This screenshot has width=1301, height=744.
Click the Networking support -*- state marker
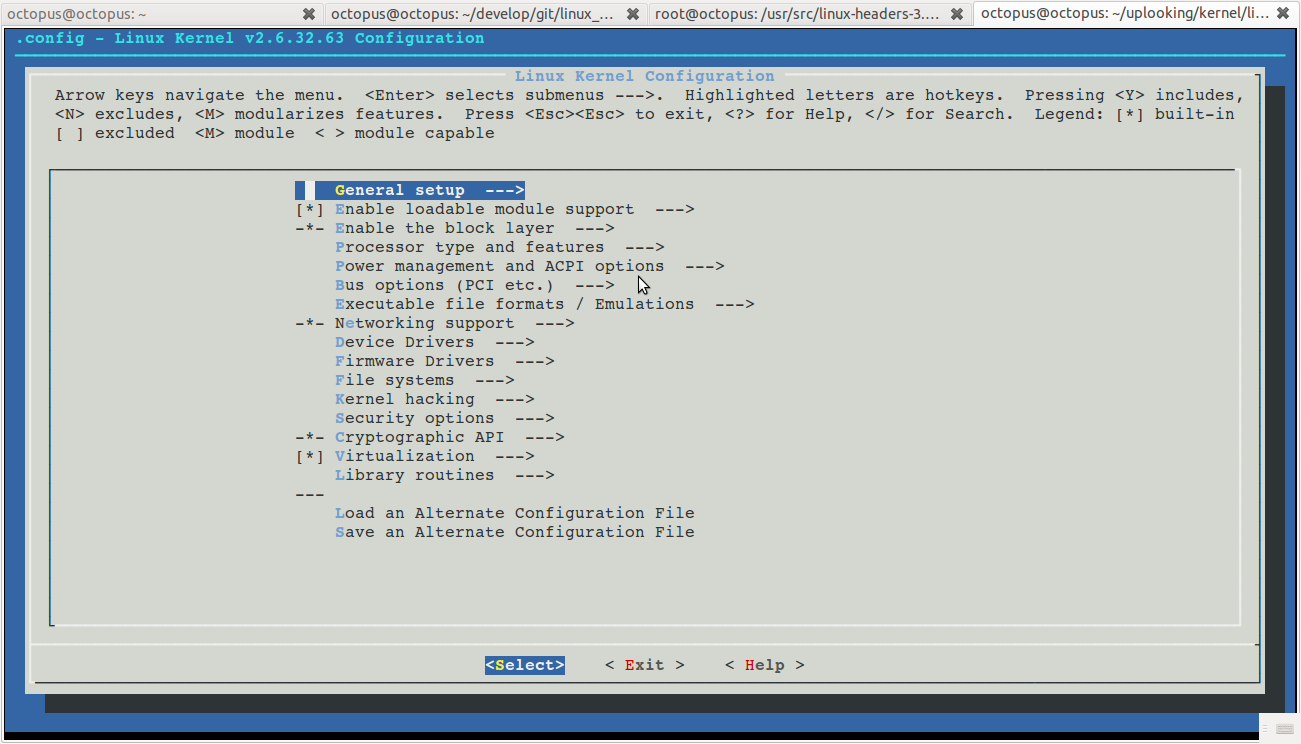coord(310,323)
